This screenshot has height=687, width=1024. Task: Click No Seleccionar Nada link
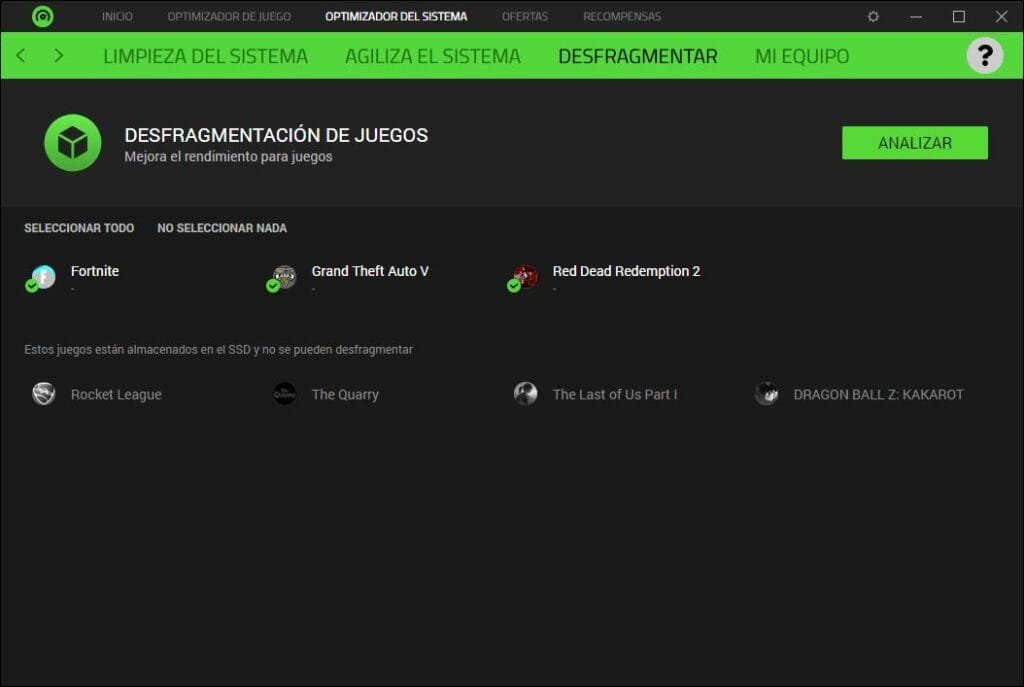click(x=222, y=228)
